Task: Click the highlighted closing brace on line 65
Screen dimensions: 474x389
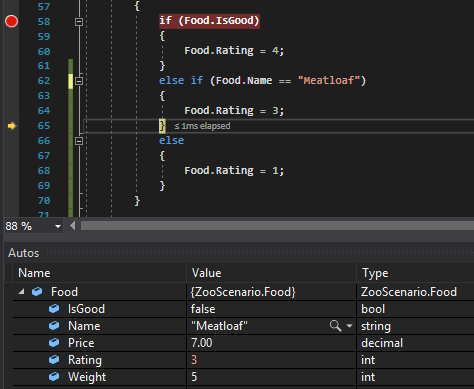Action: coord(162,126)
